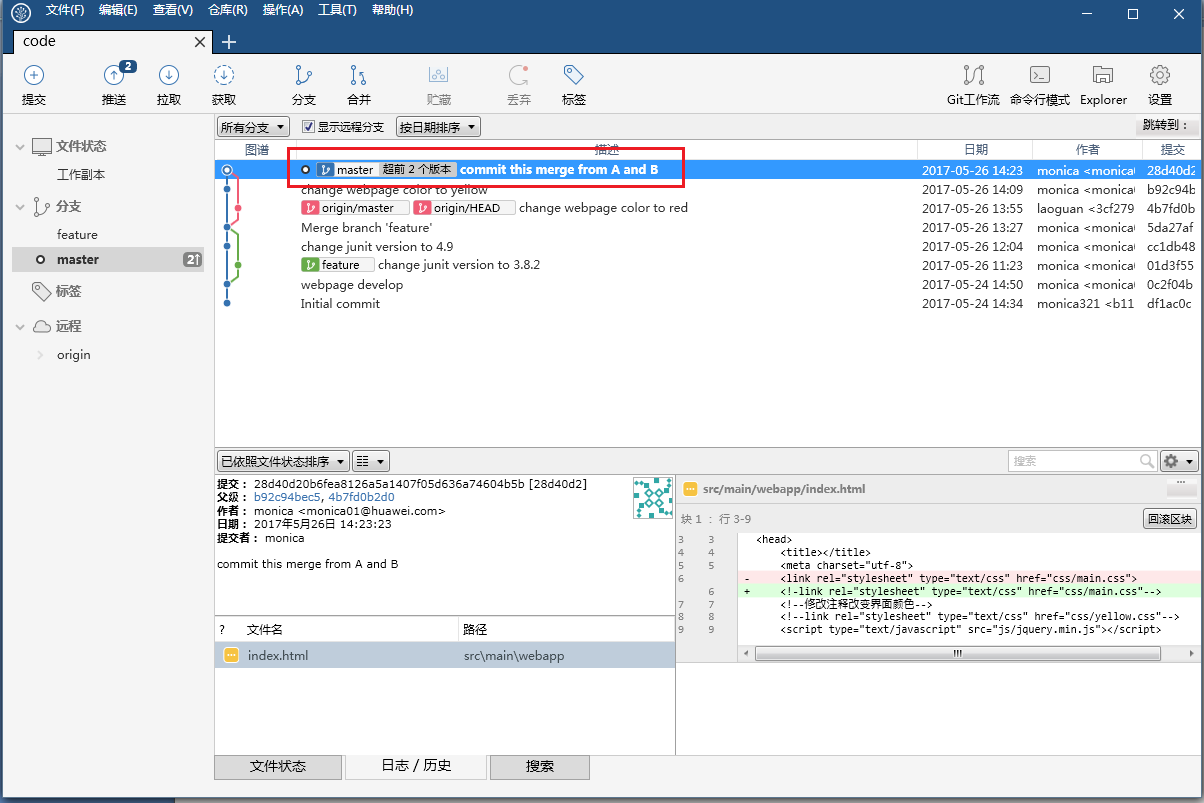Select 工作副本 in the sidebar
Viewport: 1204px width, 803px height.
point(81,175)
